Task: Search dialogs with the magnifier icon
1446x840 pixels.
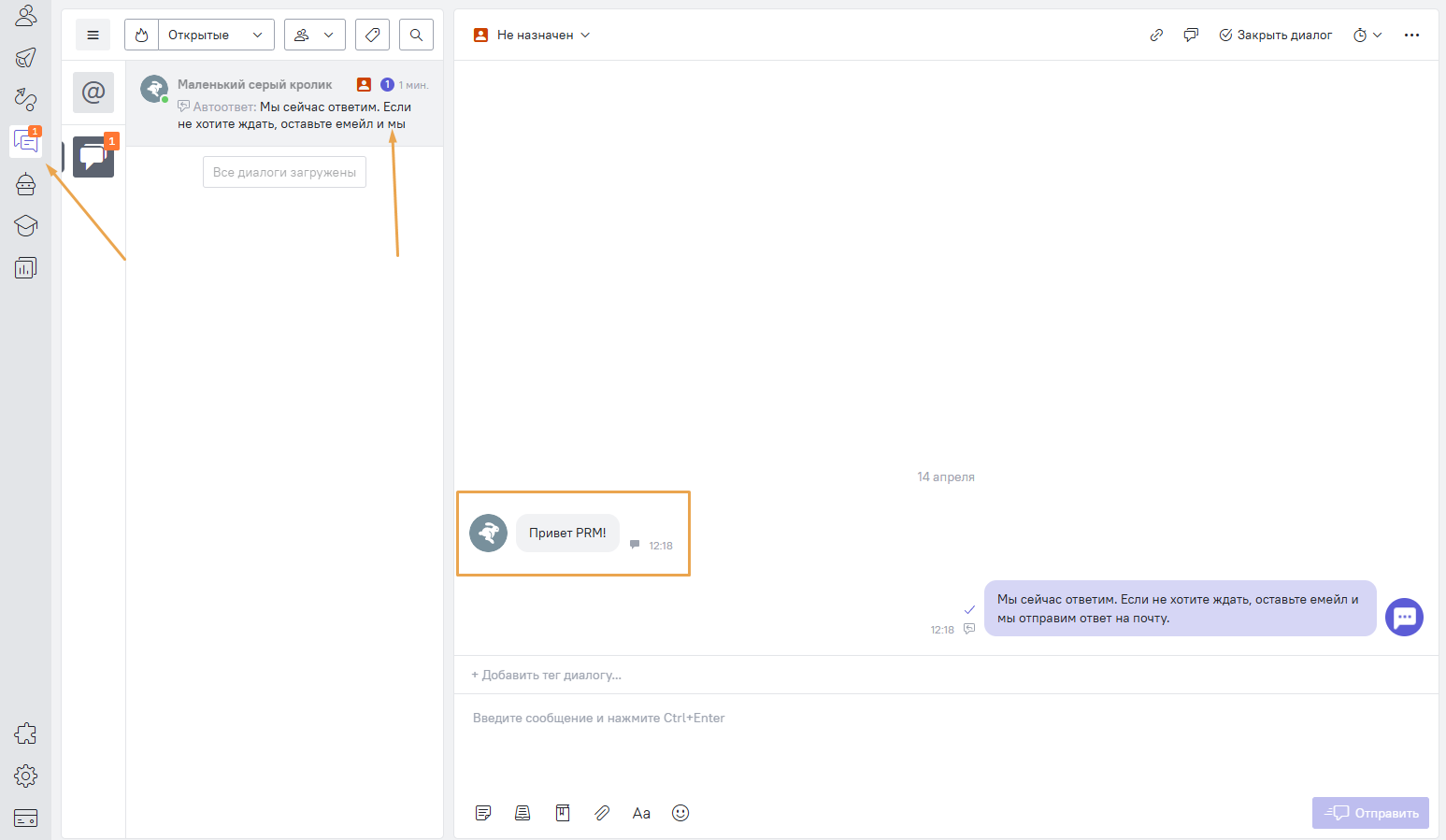Action: click(416, 36)
